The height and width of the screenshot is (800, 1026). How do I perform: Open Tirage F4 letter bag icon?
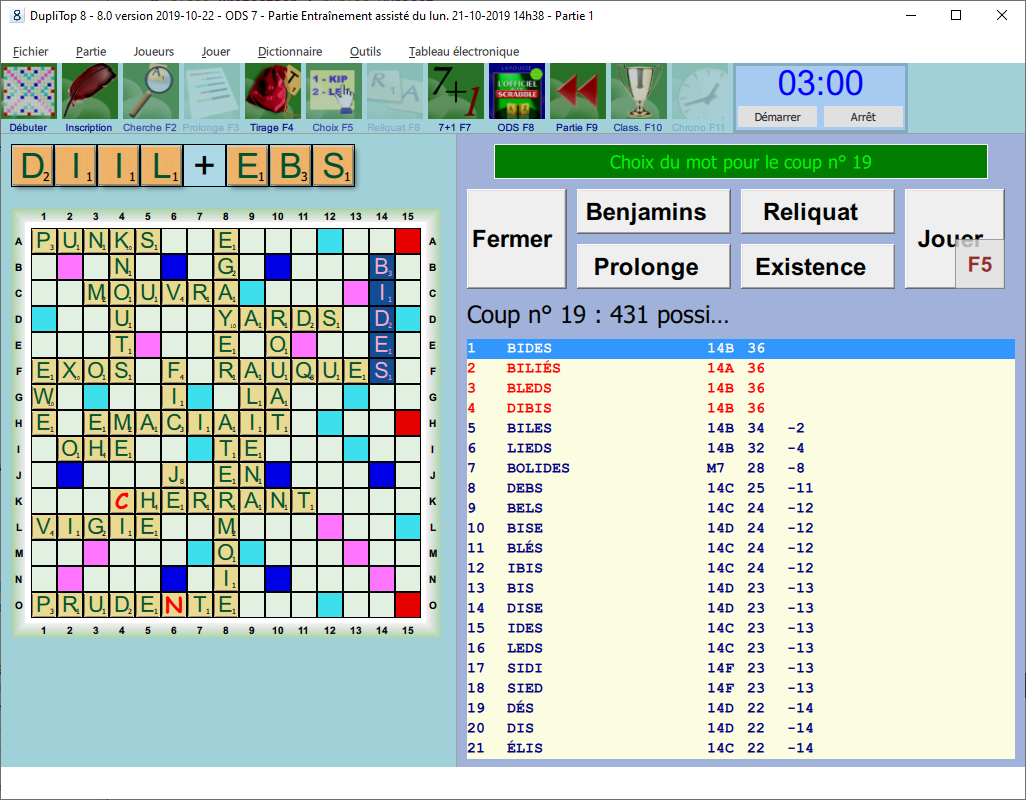tap(272, 93)
